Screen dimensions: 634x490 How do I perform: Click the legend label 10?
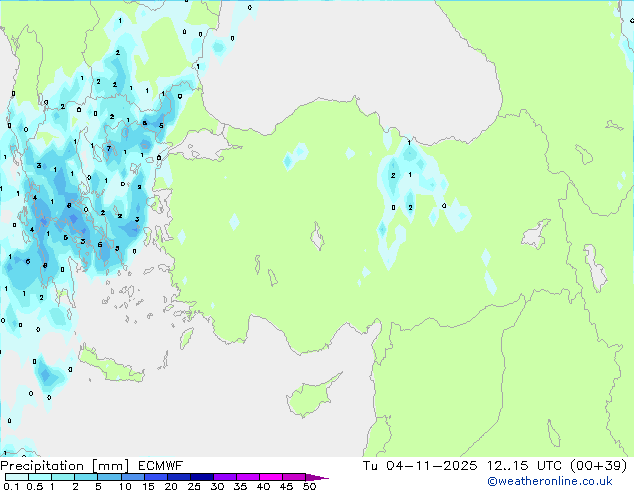click(125, 486)
